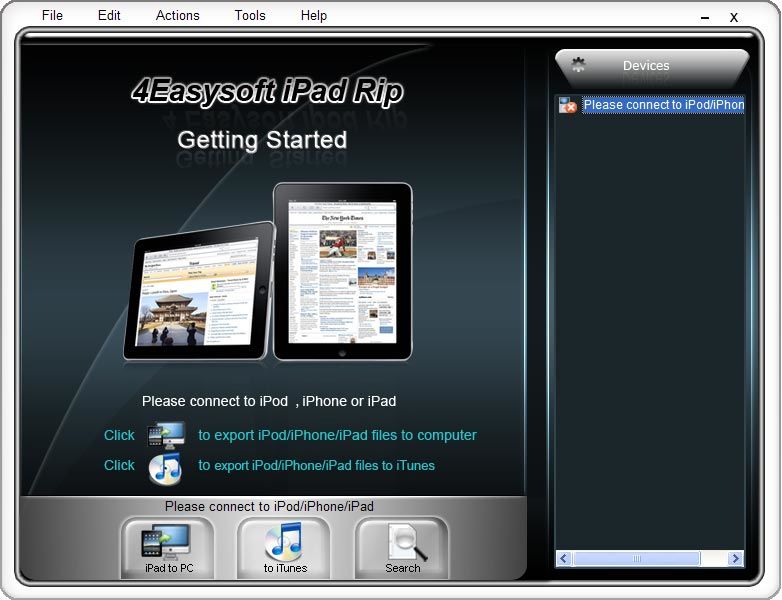Click the right arrow of Devices scrollbar
Viewport: 782px width, 600px height.
pos(735,558)
